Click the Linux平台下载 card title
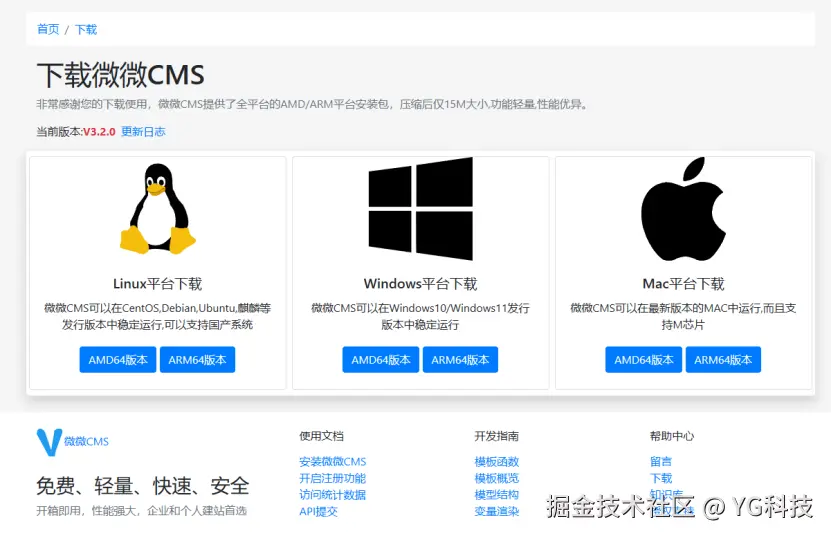The image size is (831, 538). click(157, 284)
